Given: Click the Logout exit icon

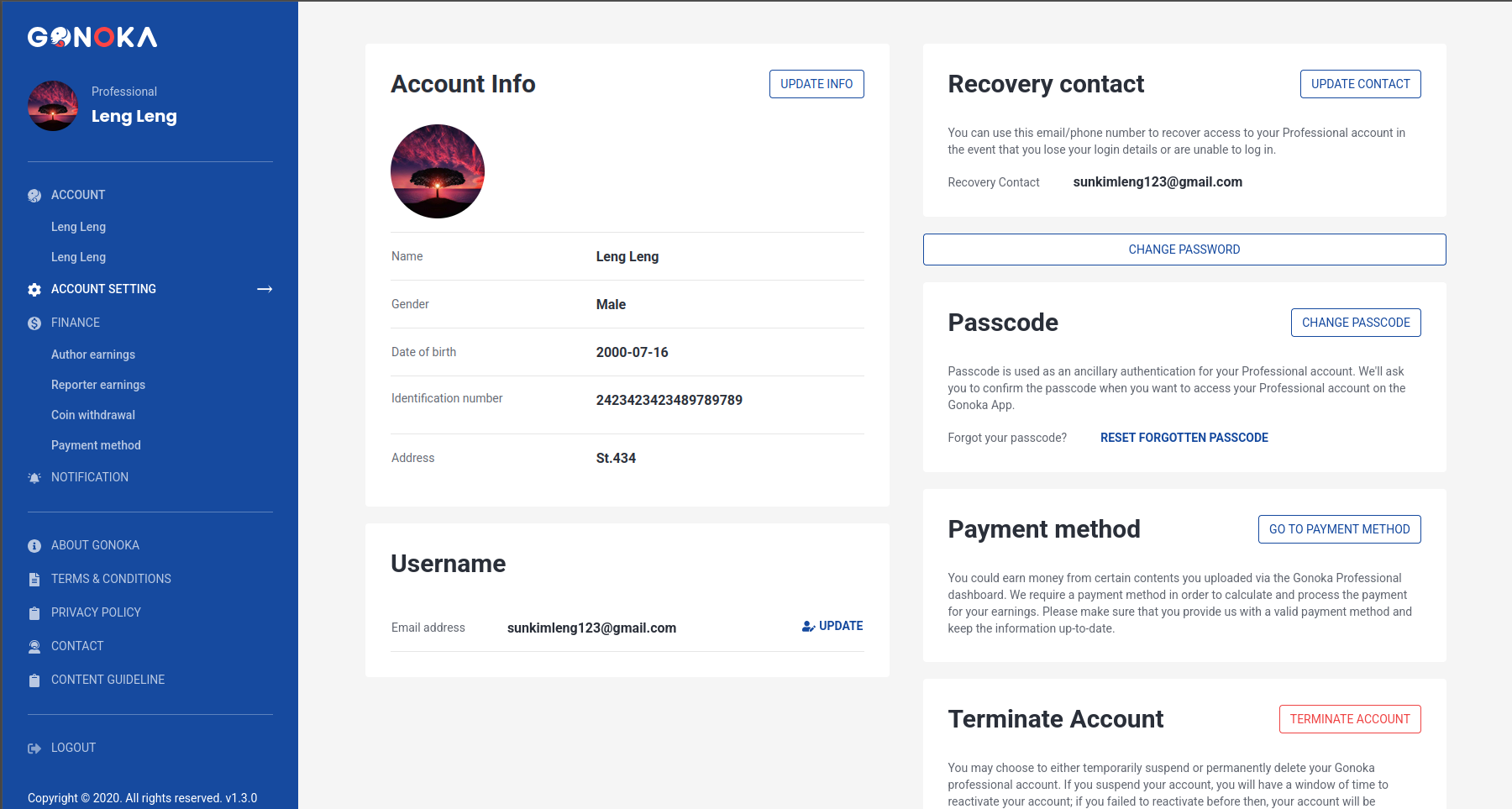Looking at the screenshot, I should click(34, 749).
